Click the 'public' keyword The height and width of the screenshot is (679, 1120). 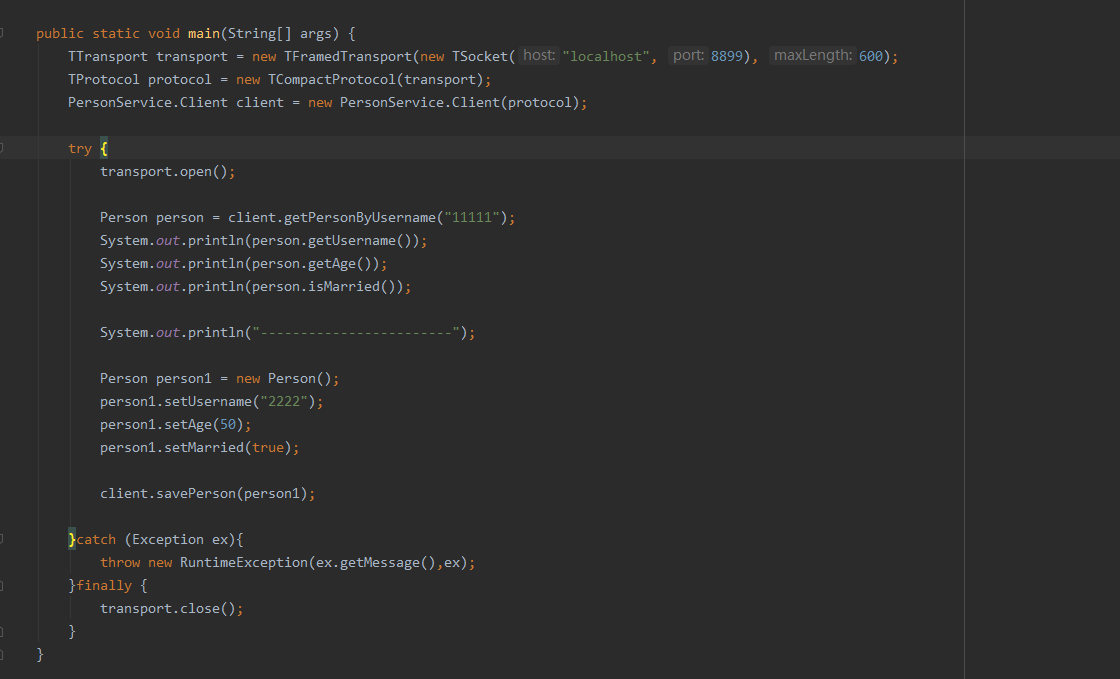point(60,34)
